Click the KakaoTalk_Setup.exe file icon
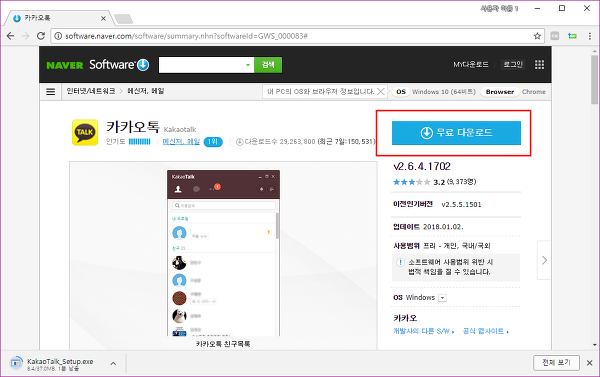Image resolution: width=600 pixels, height=377 pixels. pos(16,363)
